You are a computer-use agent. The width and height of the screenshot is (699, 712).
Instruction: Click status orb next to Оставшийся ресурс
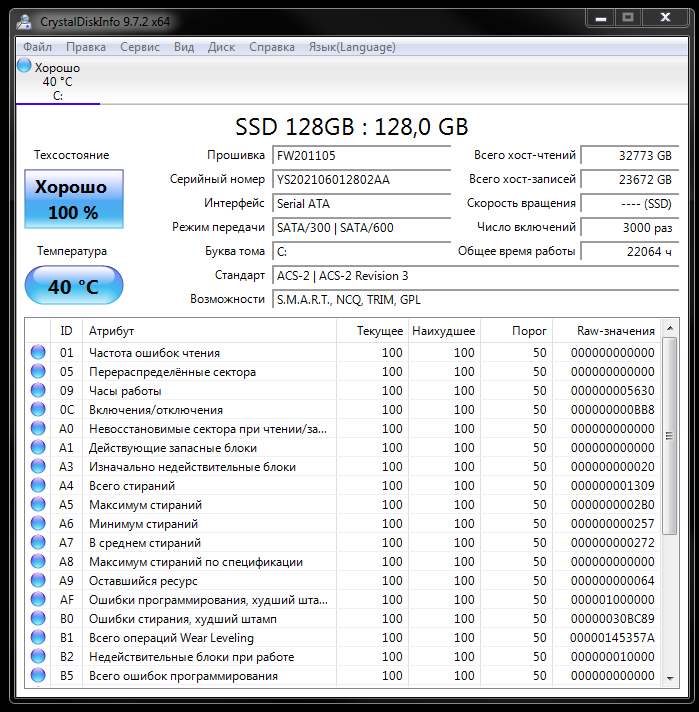pyautogui.click(x=38, y=580)
